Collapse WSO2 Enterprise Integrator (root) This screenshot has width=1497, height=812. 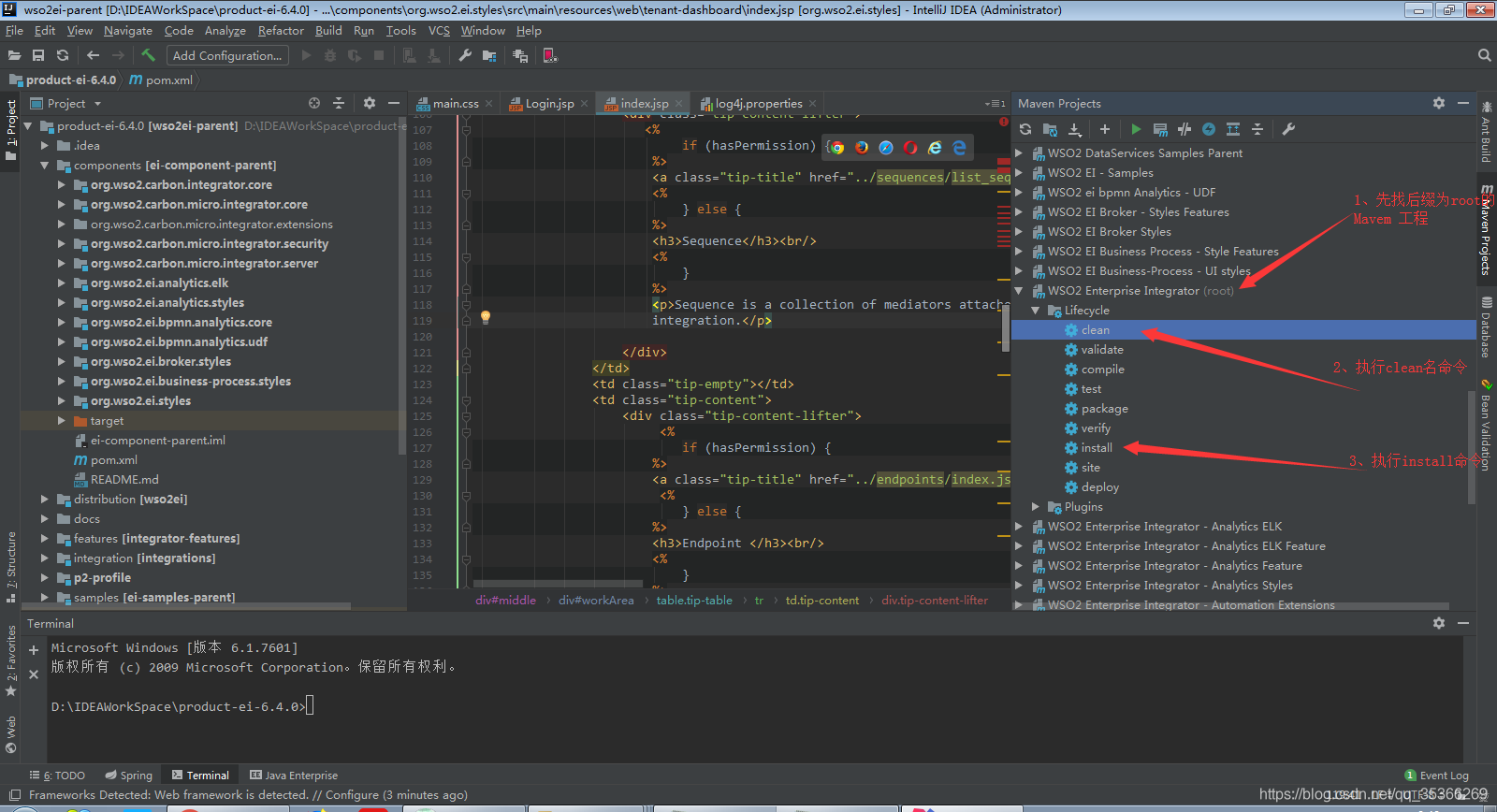[x=1019, y=291]
